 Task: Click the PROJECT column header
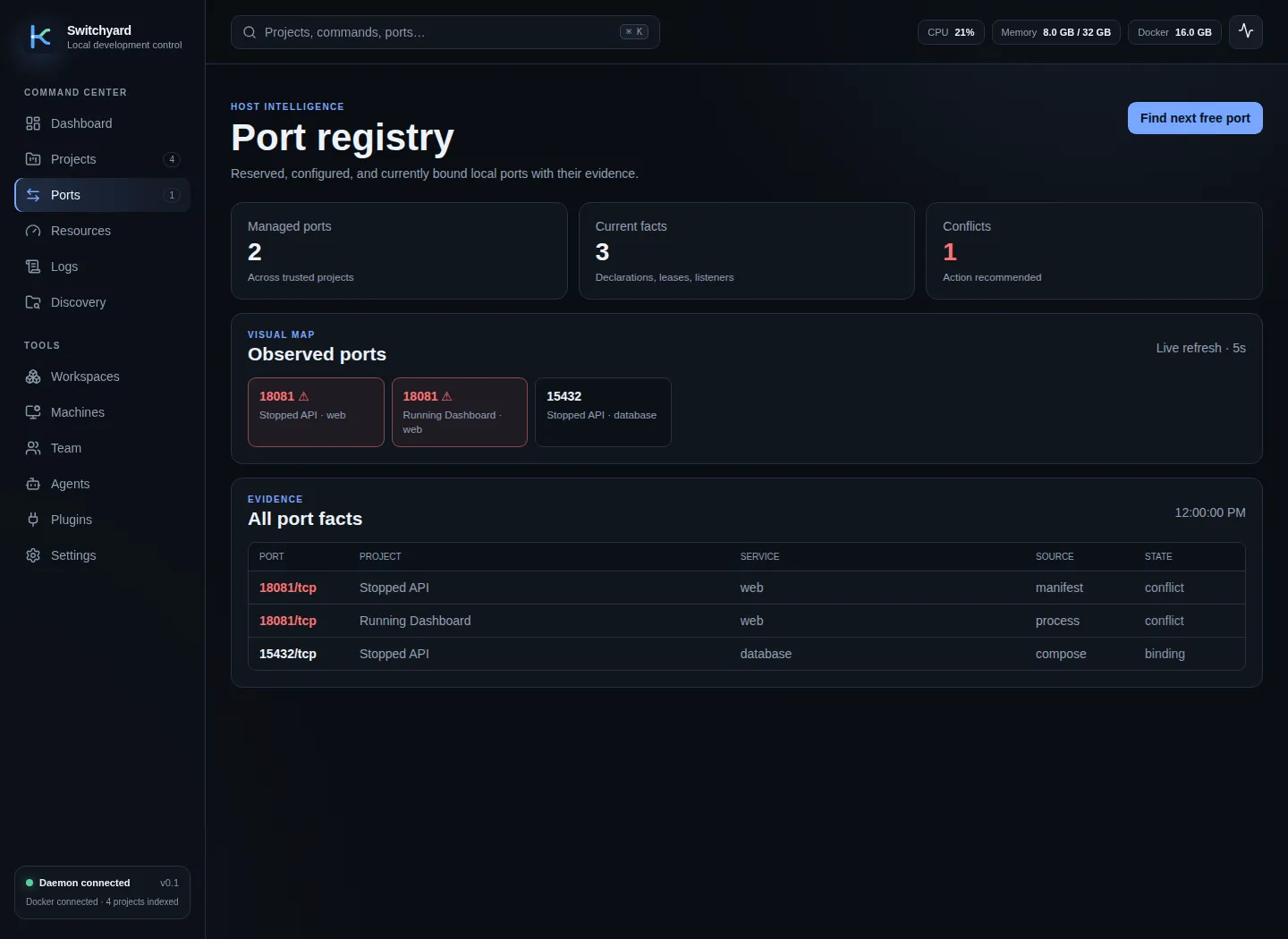click(380, 556)
